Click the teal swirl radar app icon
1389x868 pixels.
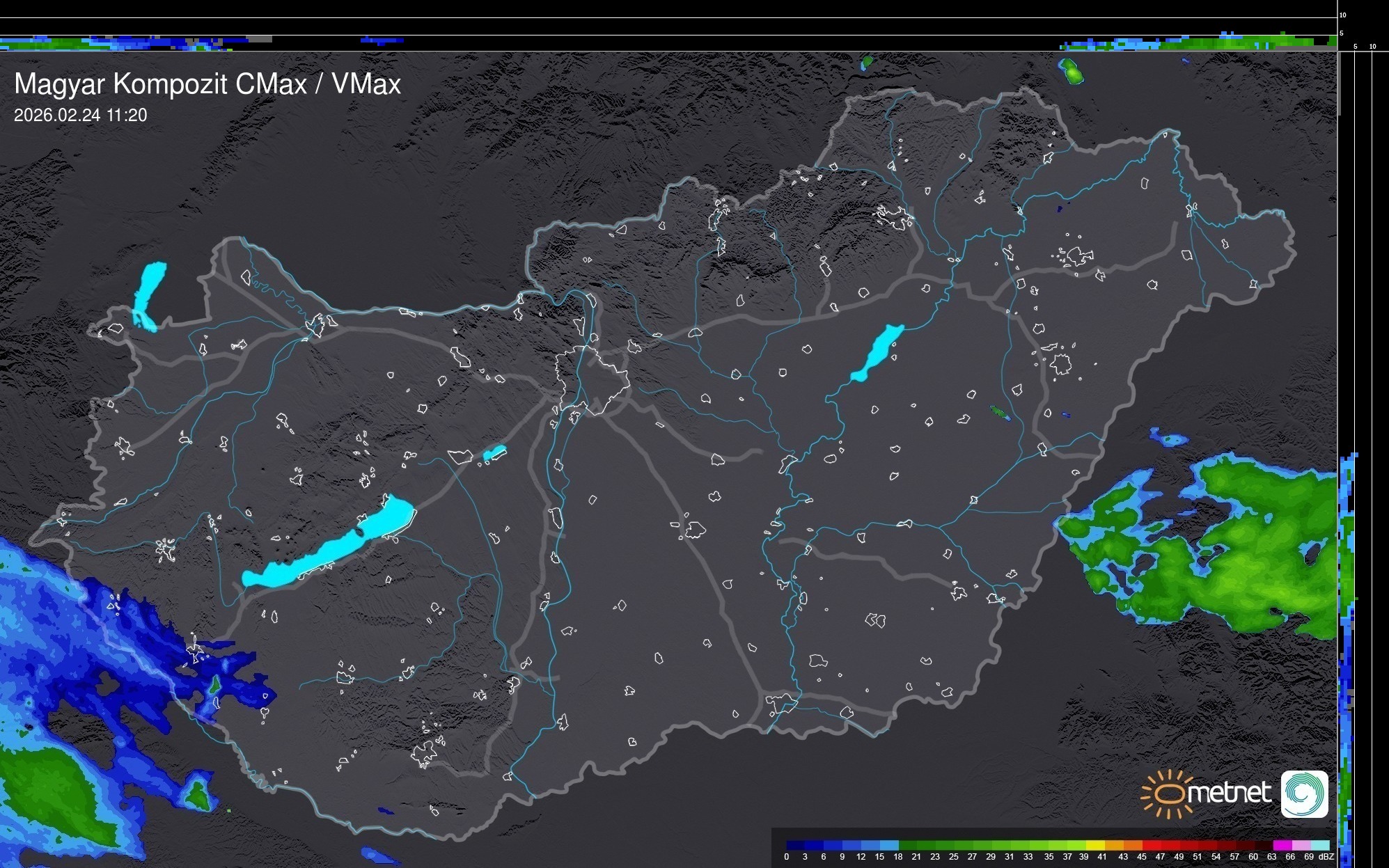pyautogui.click(x=1304, y=793)
